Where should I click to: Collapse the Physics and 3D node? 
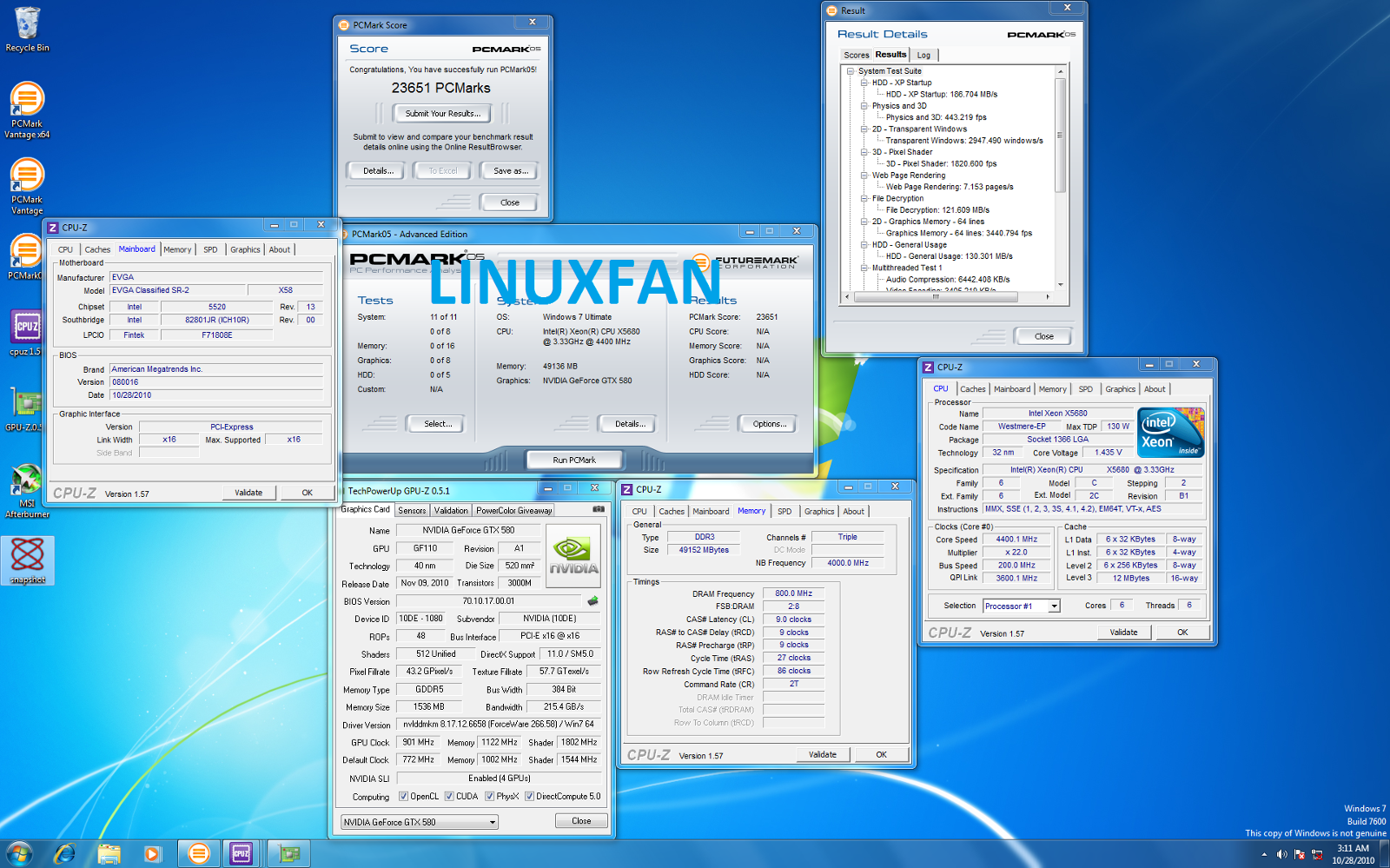pyautogui.click(x=864, y=106)
